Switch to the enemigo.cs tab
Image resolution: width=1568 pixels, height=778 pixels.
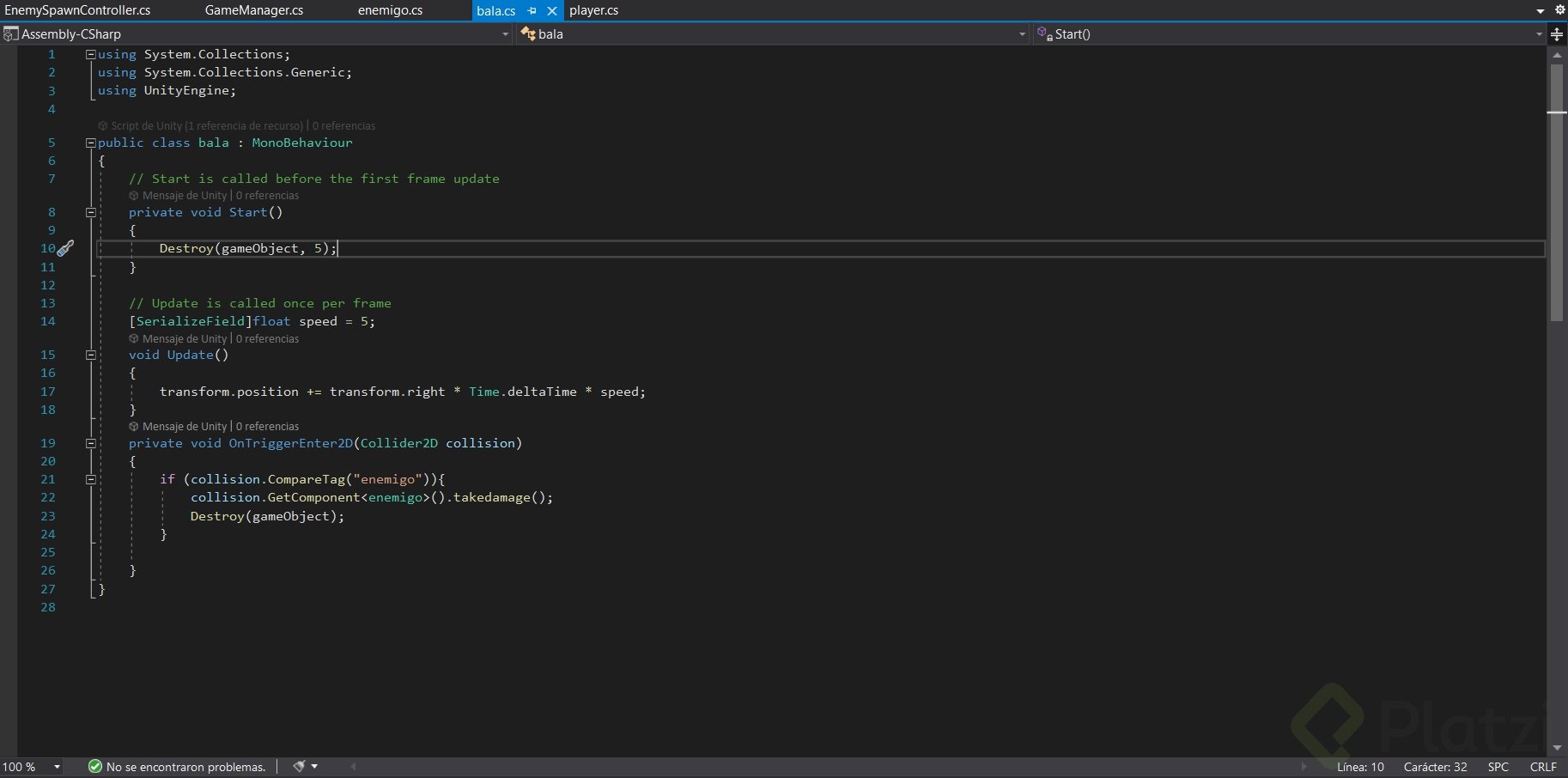click(x=390, y=10)
